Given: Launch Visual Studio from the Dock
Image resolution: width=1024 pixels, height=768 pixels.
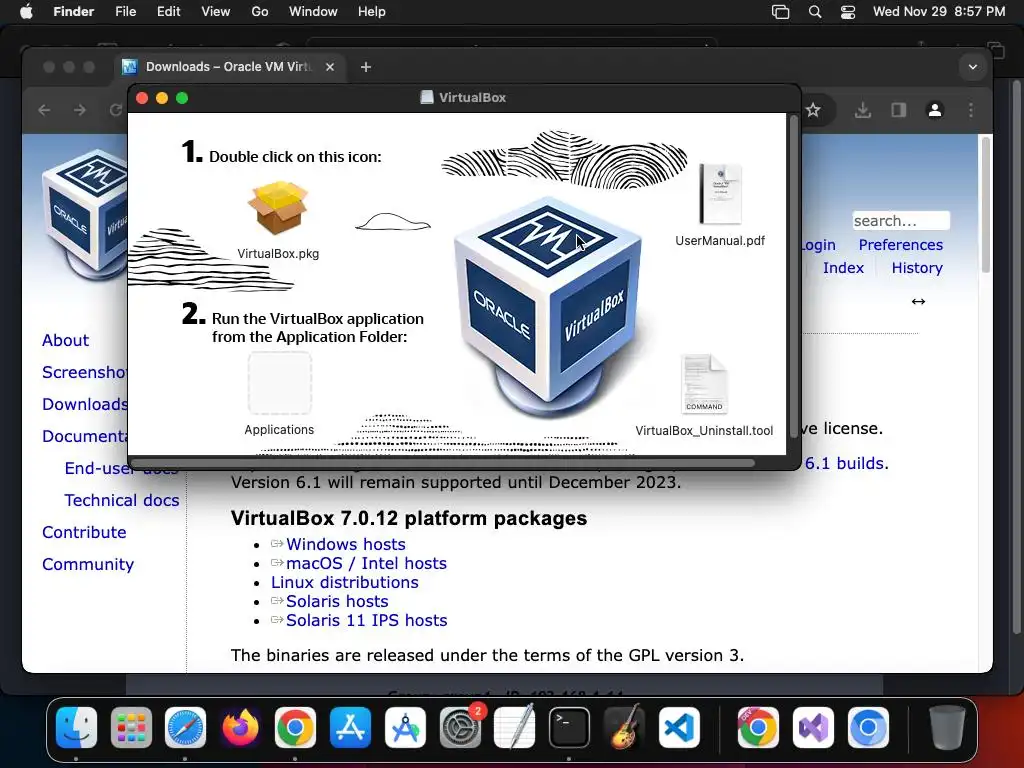Looking at the screenshot, I should click(813, 727).
